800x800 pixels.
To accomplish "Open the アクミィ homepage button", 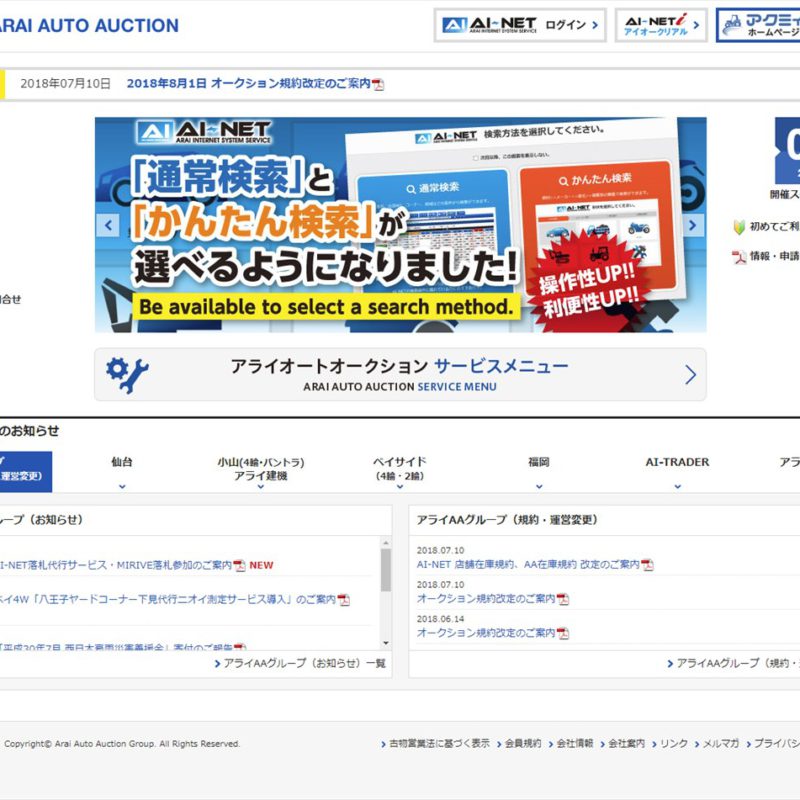I will point(759,25).
